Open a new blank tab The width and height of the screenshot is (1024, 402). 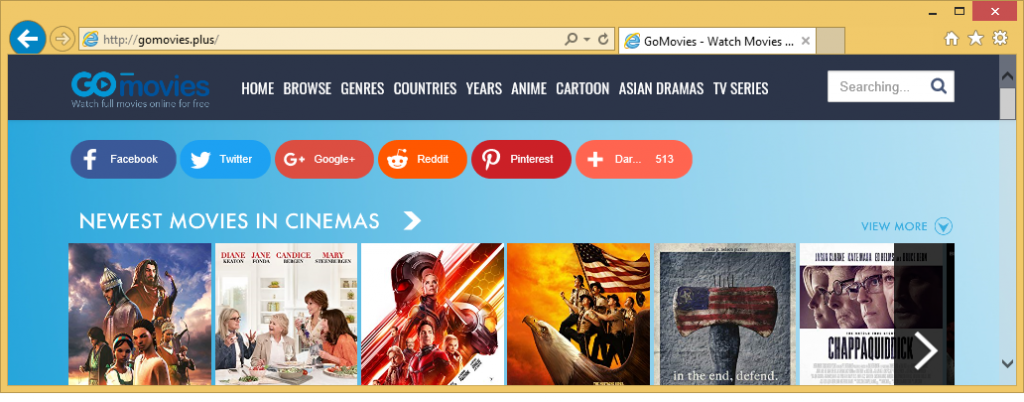(830, 41)
